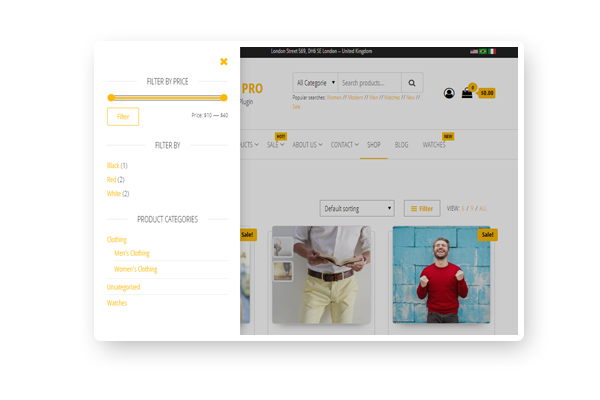
Task: Open the BLOG menu item
Action: pyautogui.click(x=401, y=145)
